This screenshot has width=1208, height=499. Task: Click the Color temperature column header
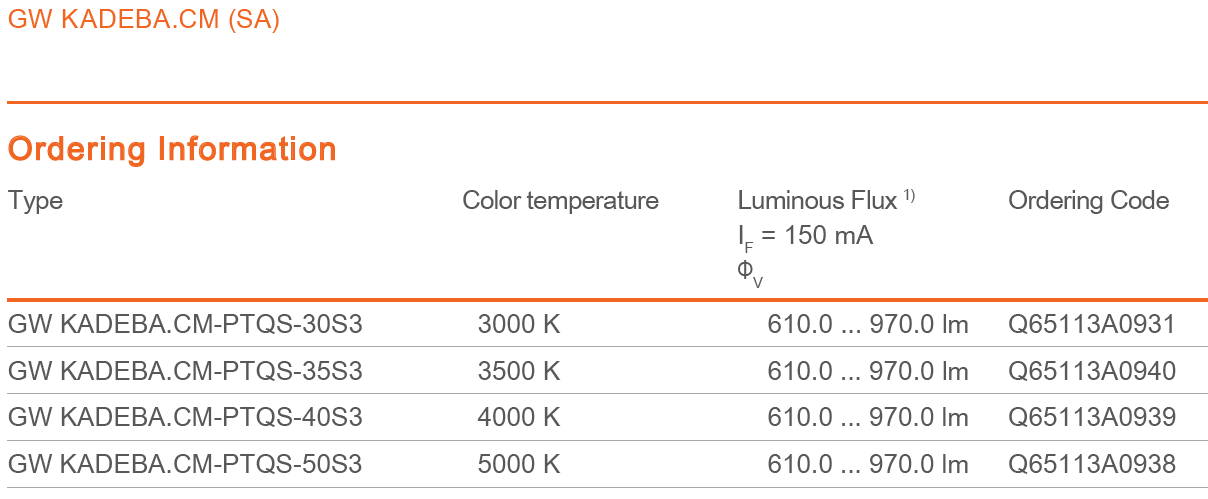(560, 201)
